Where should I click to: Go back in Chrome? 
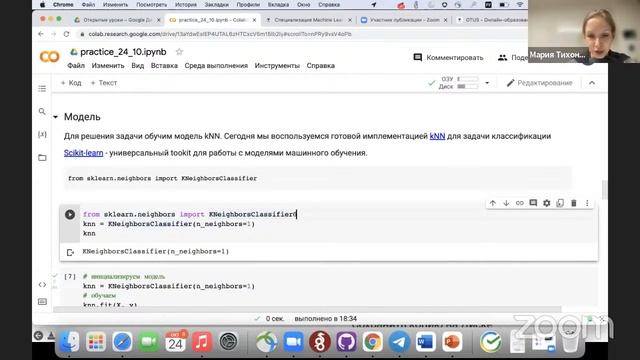(x=40, y=34)
